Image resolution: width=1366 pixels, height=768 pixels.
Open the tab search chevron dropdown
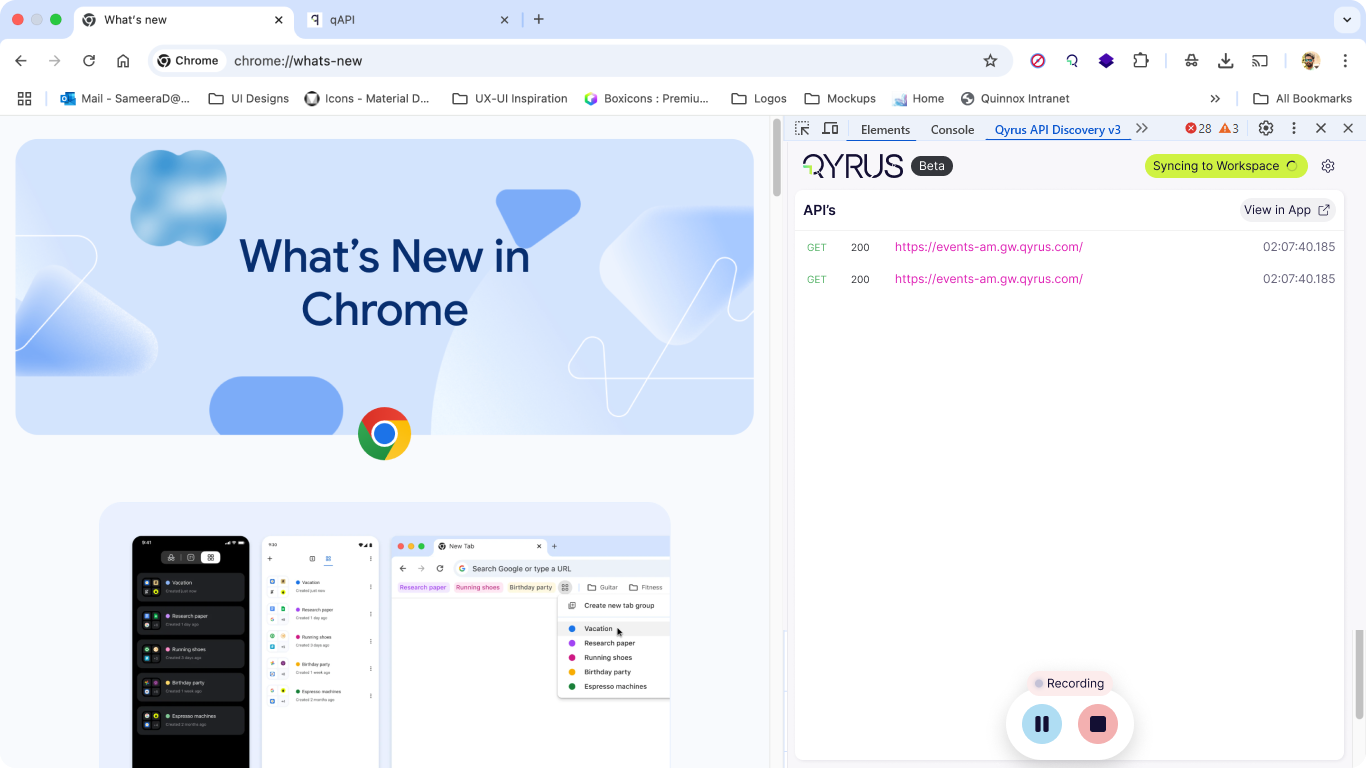pyautogui.click(x=1345, y=19)
